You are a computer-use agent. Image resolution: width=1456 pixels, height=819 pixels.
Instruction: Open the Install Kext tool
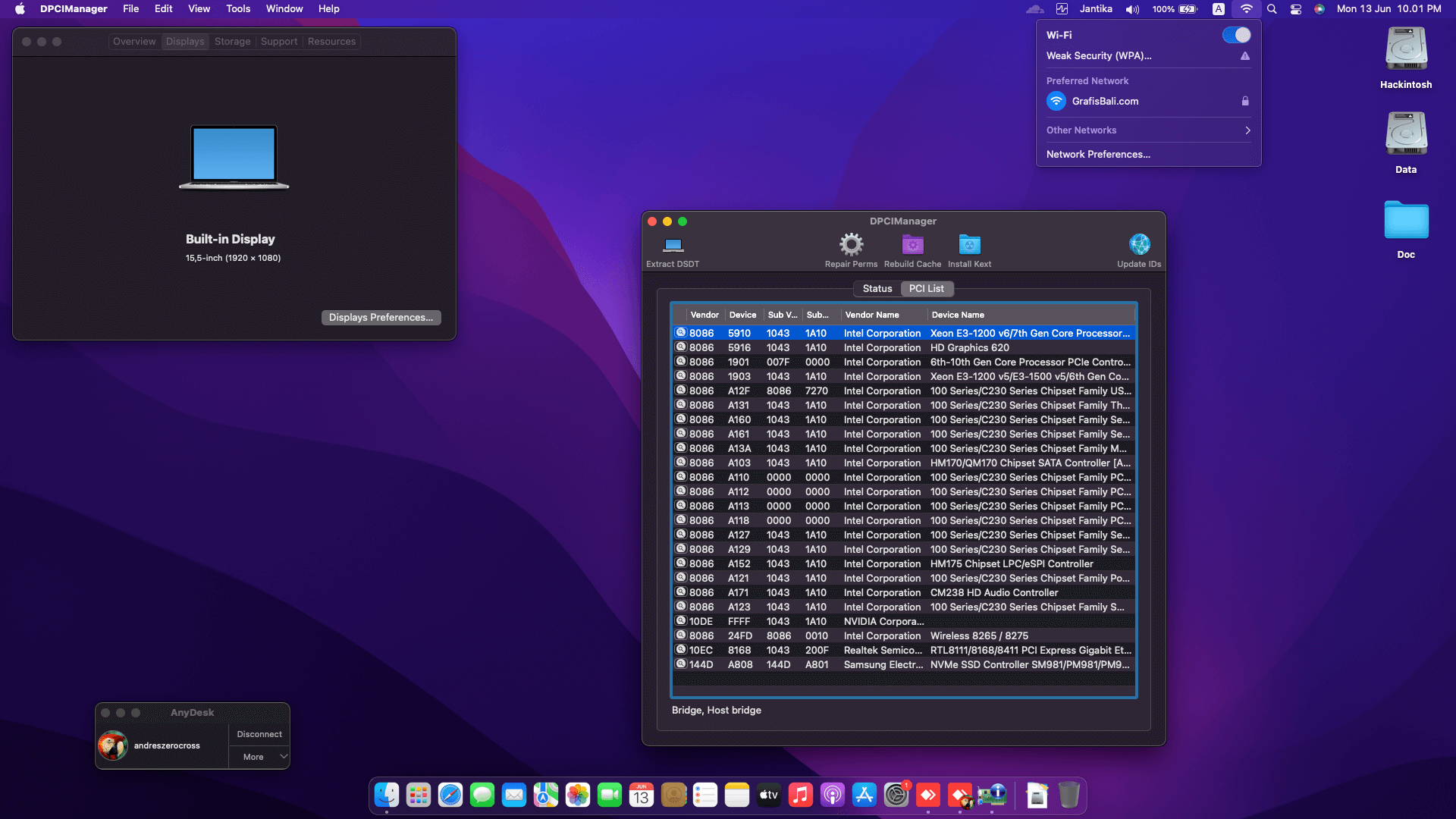[969, 244]
